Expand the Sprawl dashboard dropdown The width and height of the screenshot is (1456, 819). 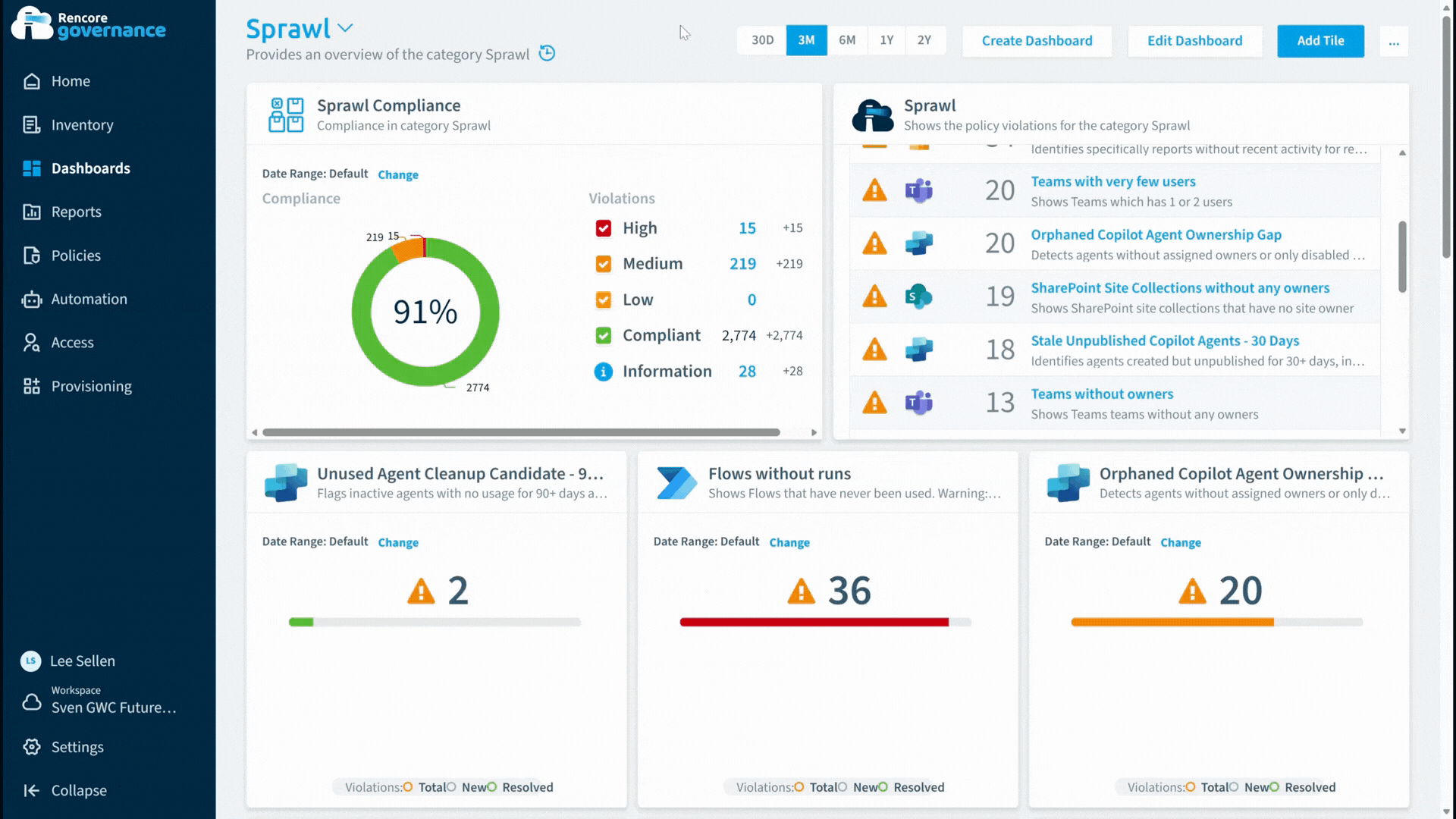coord(345,28)
